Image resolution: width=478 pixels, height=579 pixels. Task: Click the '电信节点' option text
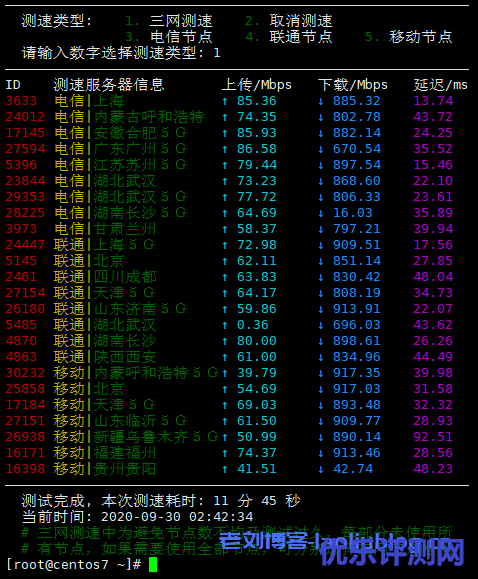tap(181, 37)
